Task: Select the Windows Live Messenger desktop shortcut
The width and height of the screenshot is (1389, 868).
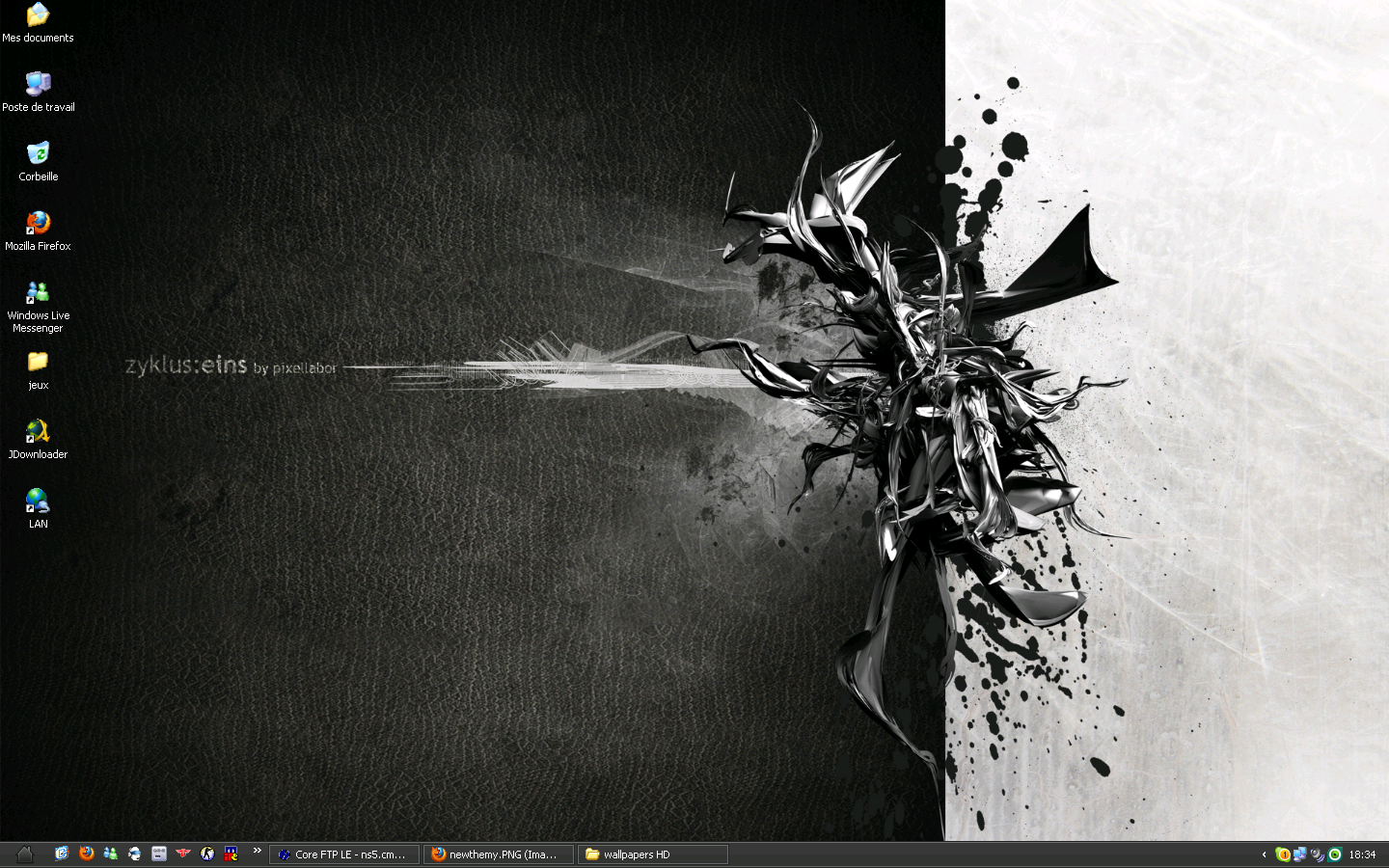Action: point(38,307)
